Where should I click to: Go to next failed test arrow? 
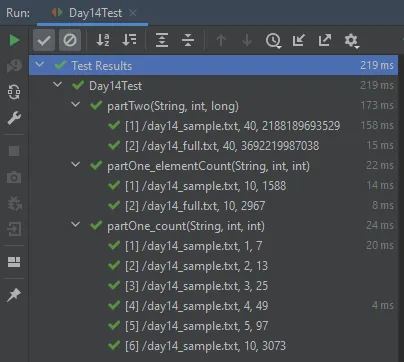247,40
